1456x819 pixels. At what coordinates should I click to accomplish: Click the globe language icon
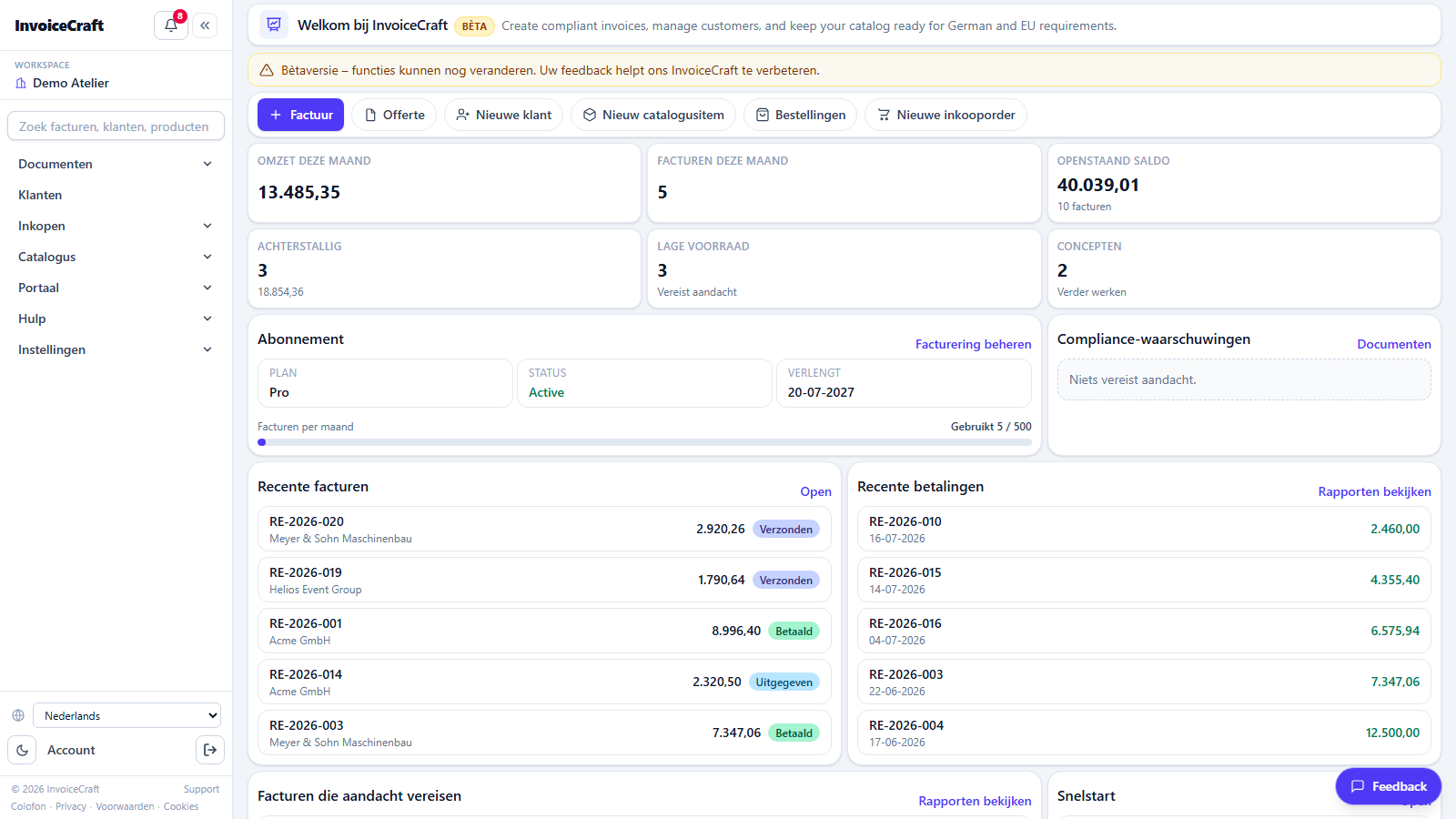coord(18,715)
